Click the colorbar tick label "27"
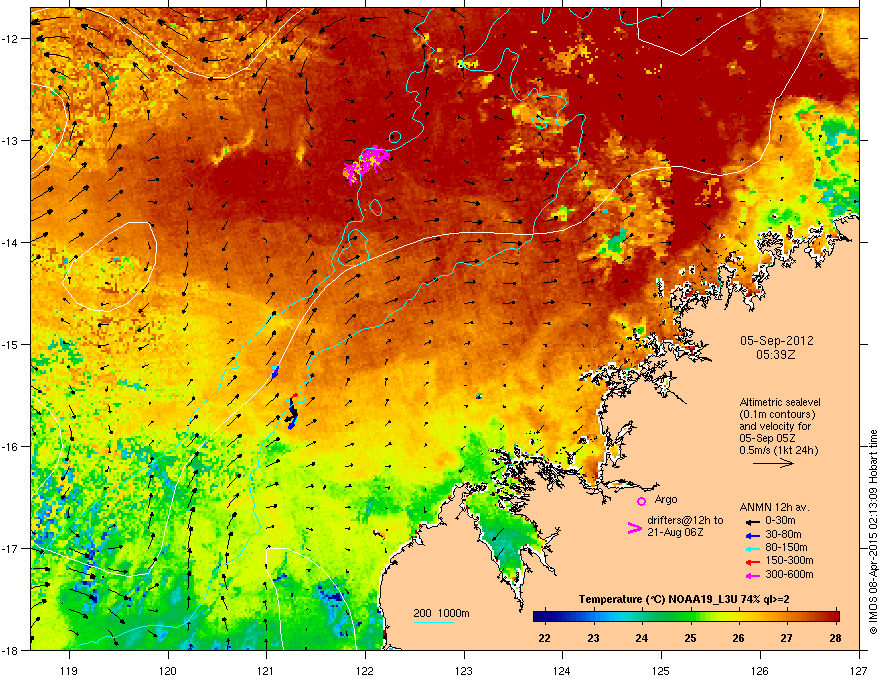 tap(787, 638)
